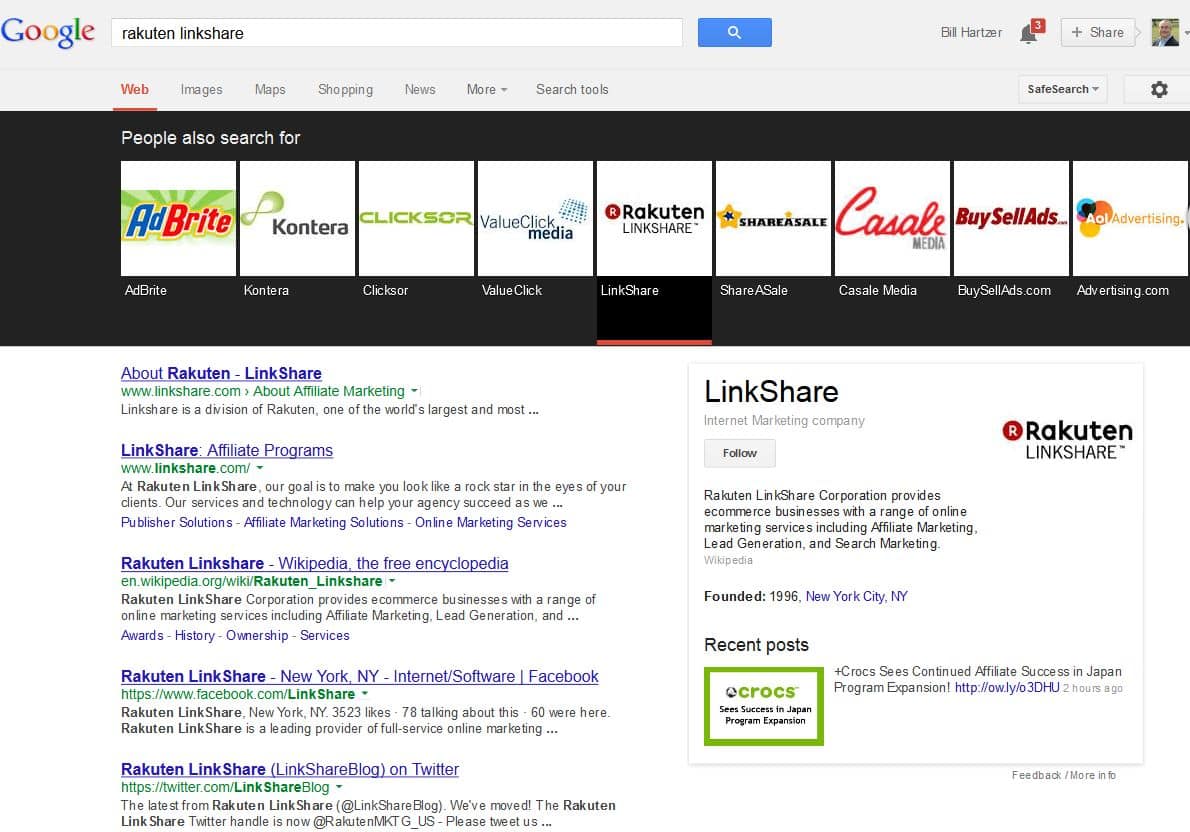Open Rakuten Linkshare Wikipedia result
This screenshot has height=832, width=1190.
[314, 563]
